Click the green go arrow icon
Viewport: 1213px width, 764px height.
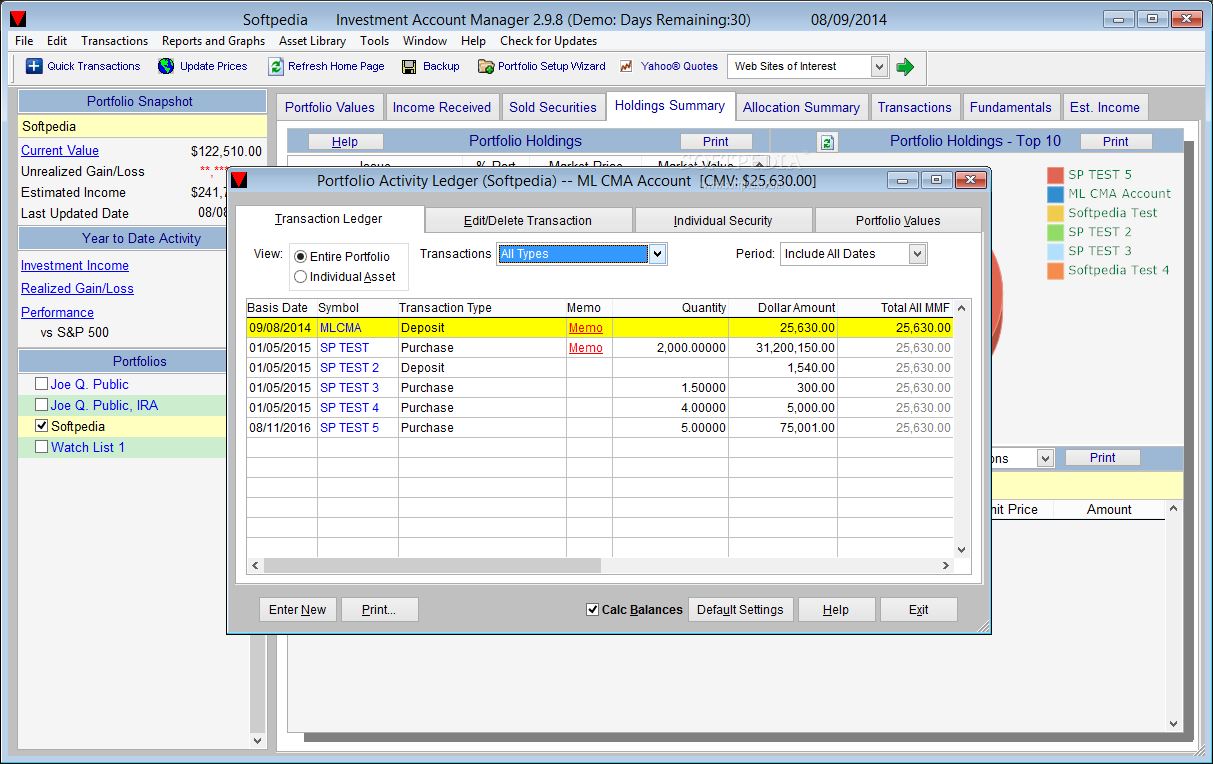(x=905, y=67)
